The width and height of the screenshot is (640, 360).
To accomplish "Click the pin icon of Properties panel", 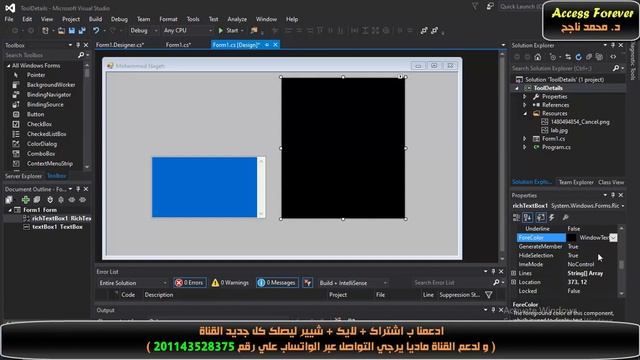I will [613, 196].
